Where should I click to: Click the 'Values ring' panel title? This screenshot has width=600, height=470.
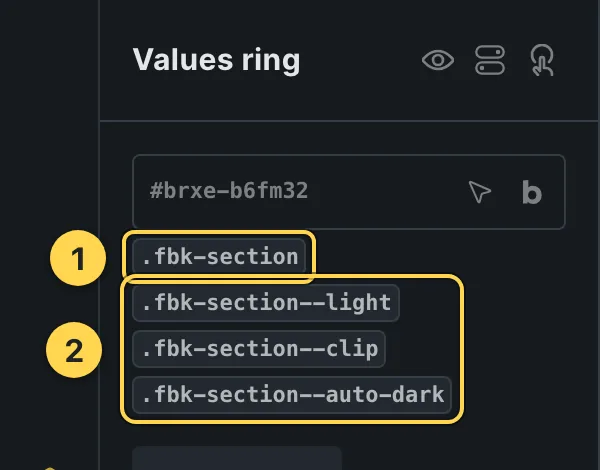point(217,60)
